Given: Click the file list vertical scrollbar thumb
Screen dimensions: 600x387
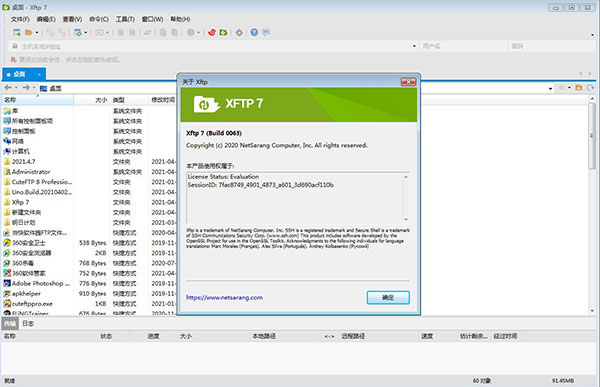Looking at the screenshot, I should pos(592,136).
